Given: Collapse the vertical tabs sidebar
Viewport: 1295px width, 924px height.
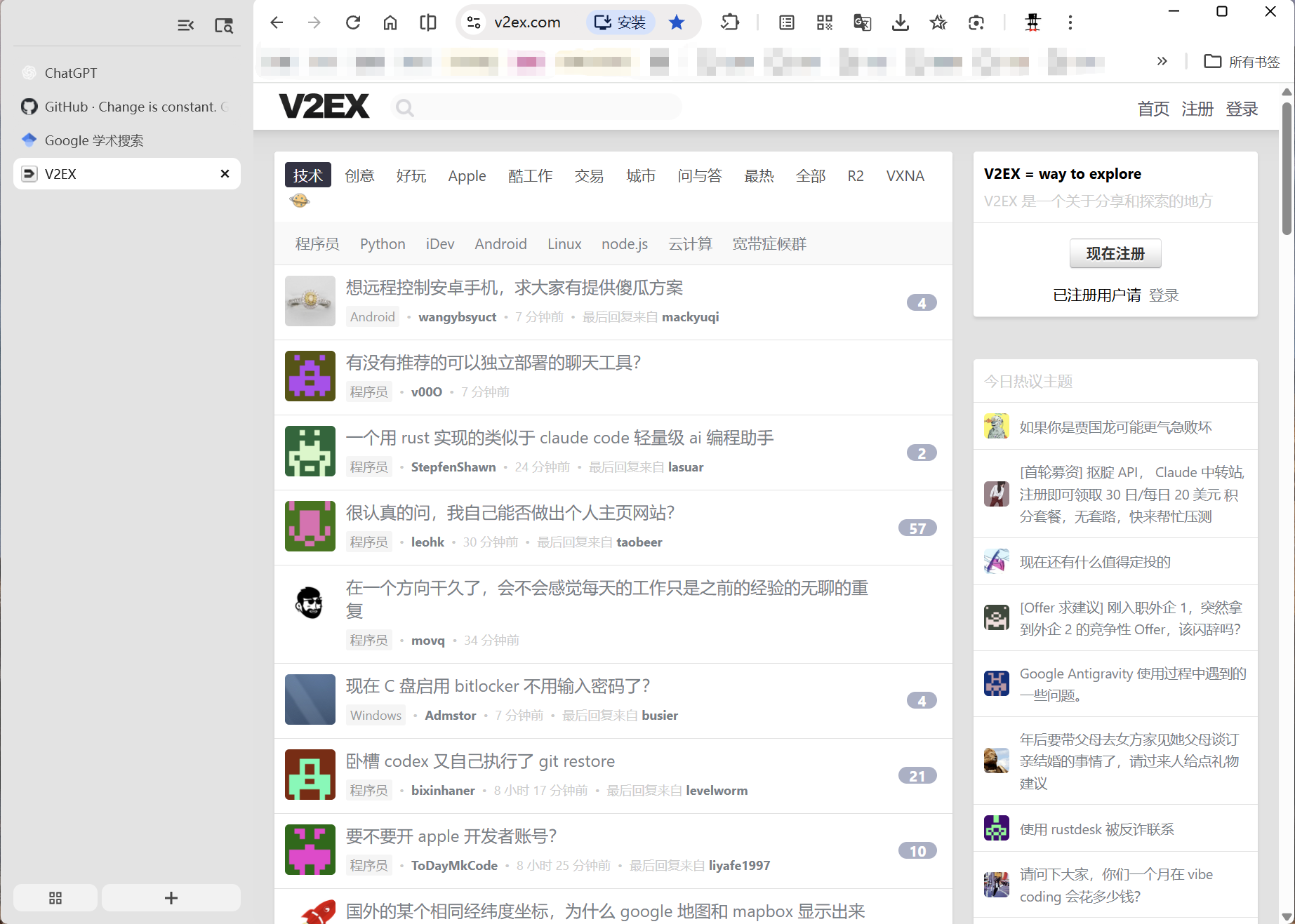Looking at the screenshot, I should coord(185,26).
